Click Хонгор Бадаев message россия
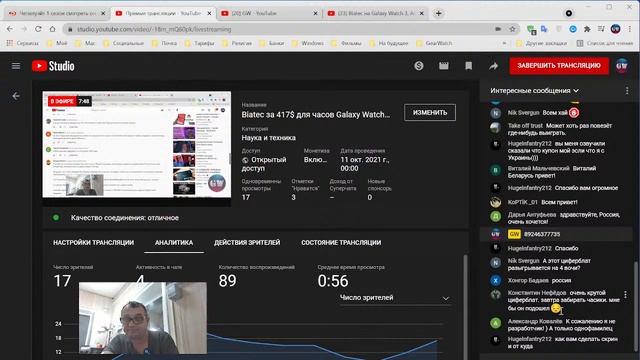This screenshot has height=360, width=640. [x=557, y=280]
